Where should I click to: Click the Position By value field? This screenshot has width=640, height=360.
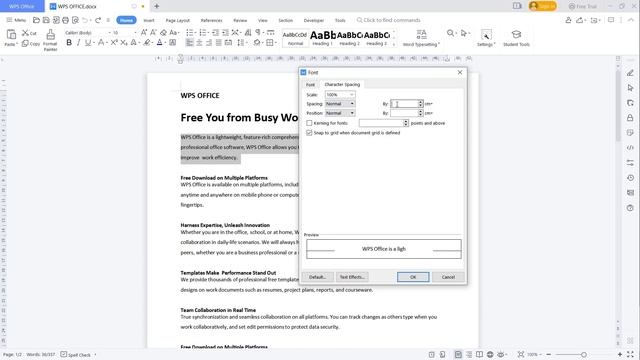pos(404,113)
